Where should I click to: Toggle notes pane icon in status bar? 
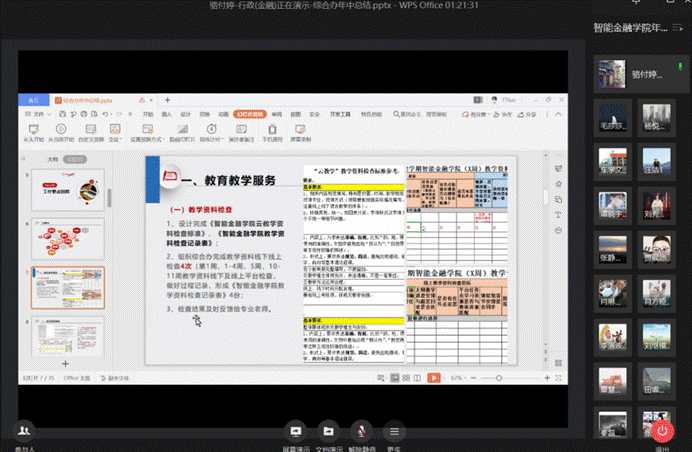[381, 378]
